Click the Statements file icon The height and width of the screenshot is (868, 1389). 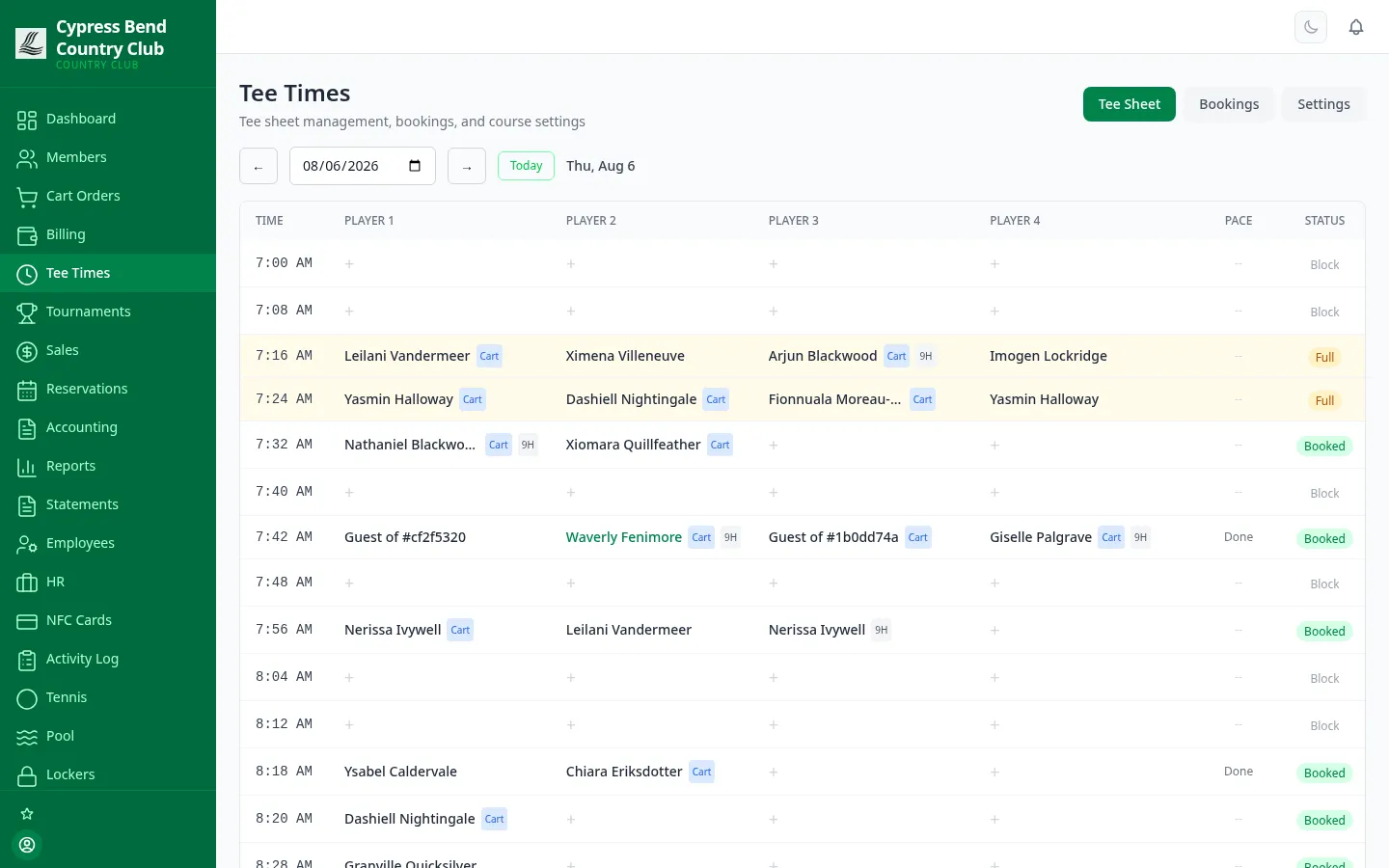pos(27,505)
